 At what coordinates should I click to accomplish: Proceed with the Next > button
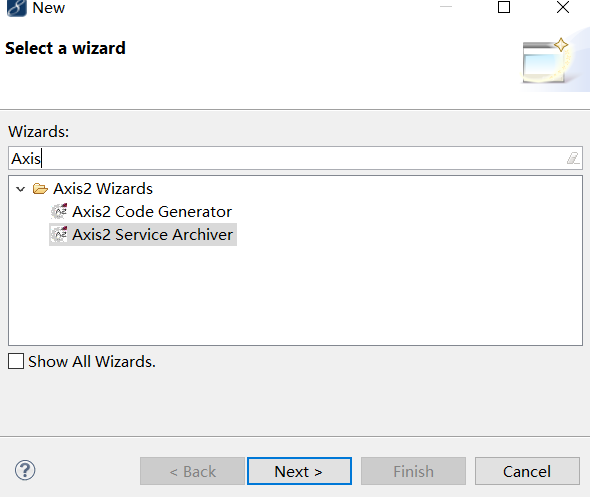point(300,471)
